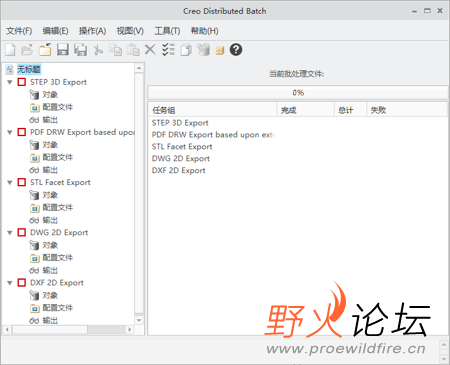Open the 编辑(E) menu
450x365 pixels.
(56, 31)
